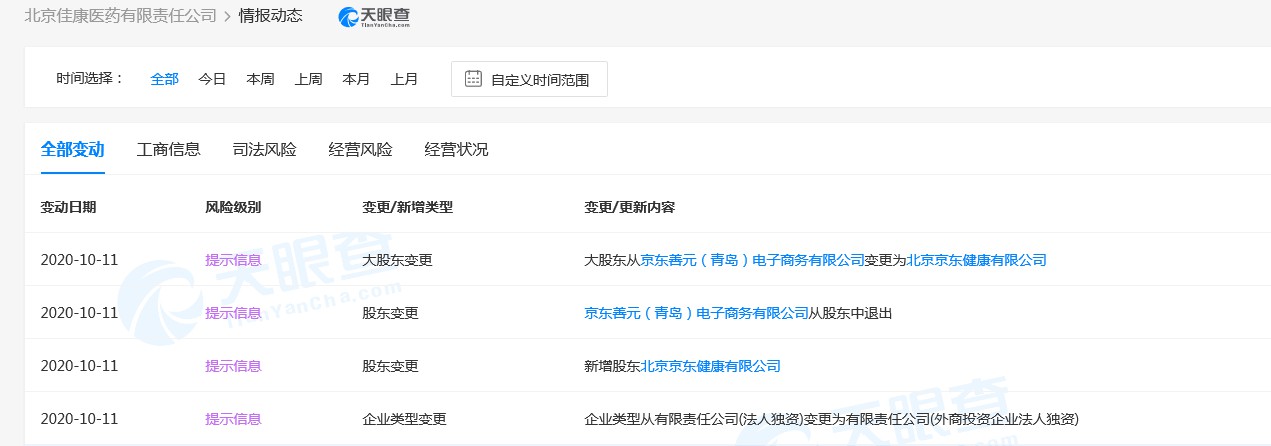
Task: Click 变更/新增类型 column header
Action: coord(407,207)
